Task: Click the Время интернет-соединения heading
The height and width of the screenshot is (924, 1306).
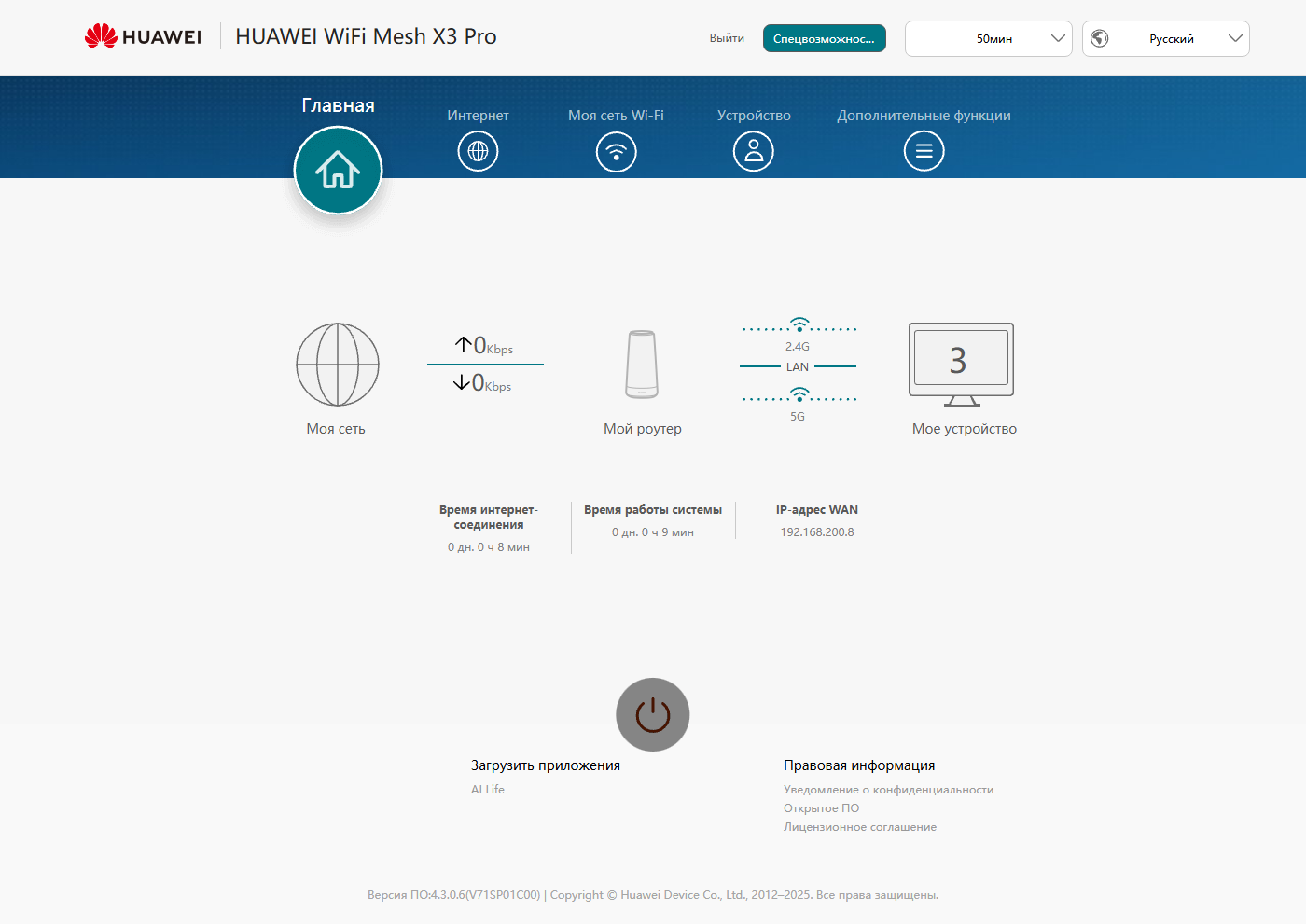Action: (x=489, y=517)
